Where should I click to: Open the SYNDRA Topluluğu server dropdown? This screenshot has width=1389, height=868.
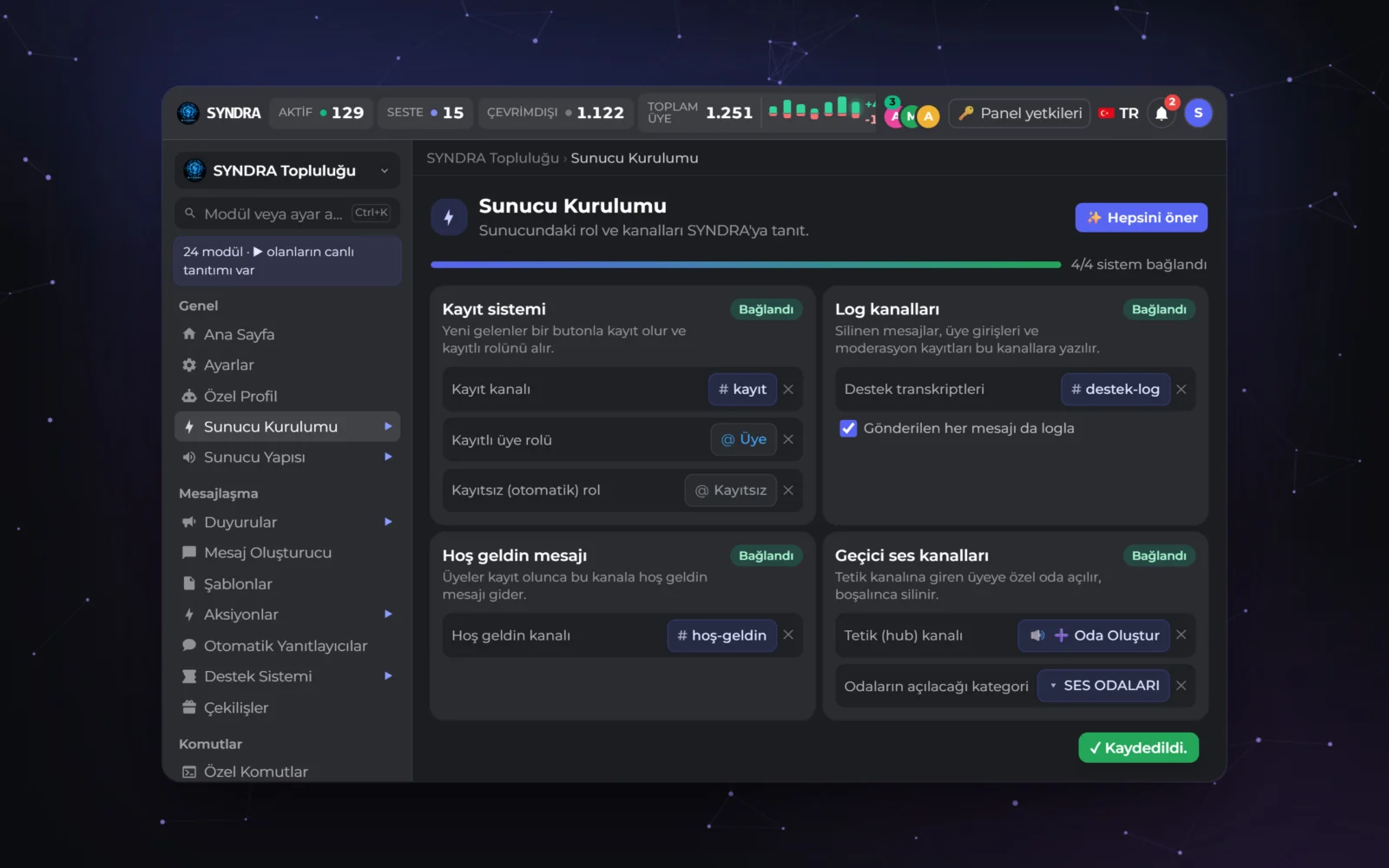coord(287,170)
